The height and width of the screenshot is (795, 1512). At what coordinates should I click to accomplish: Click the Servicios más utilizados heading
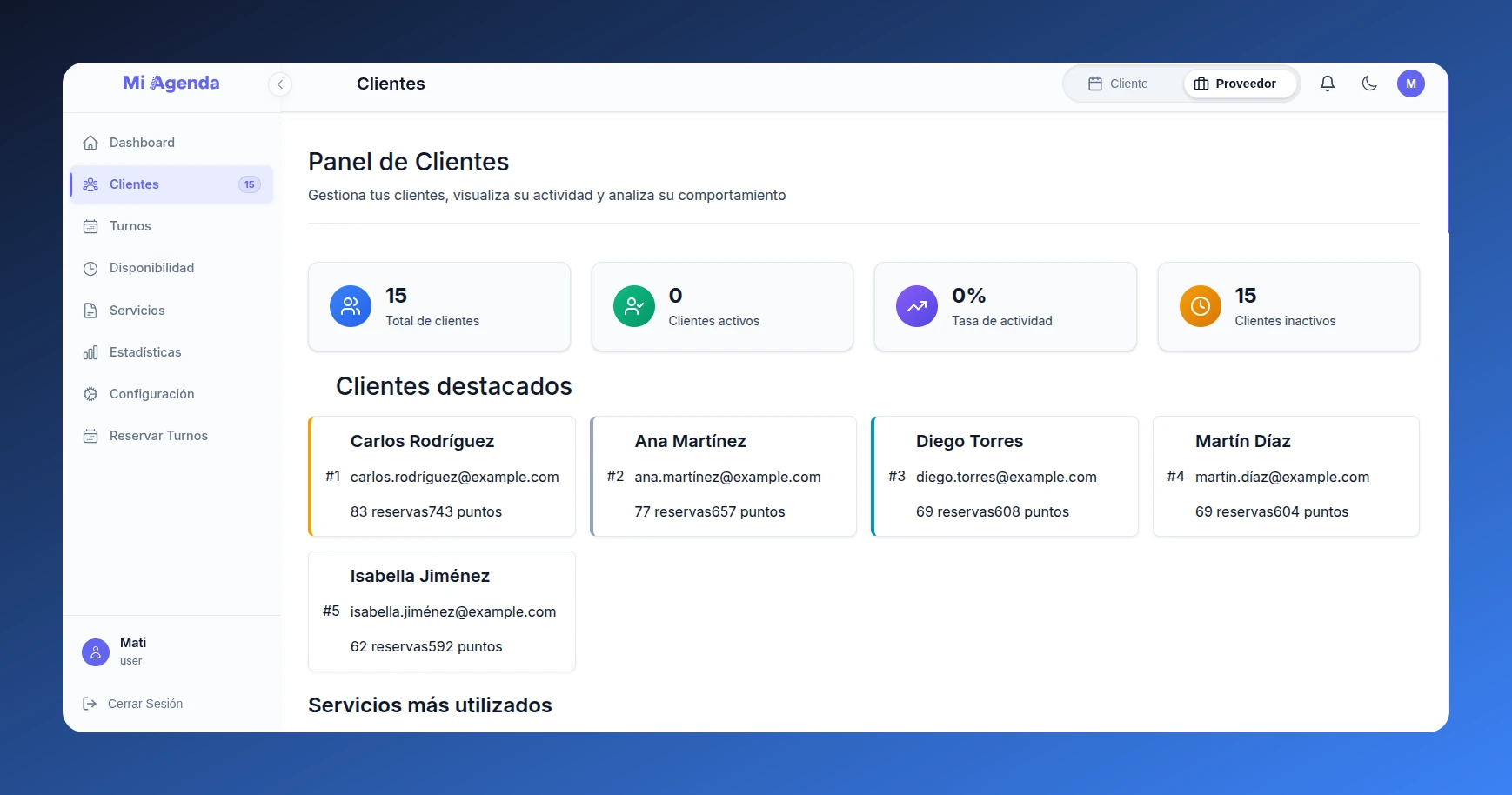click(431, 705)
